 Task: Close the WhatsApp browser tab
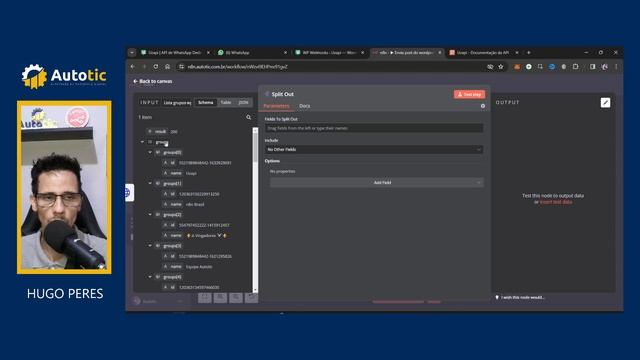pyautogui.click(x=285, y=53)
